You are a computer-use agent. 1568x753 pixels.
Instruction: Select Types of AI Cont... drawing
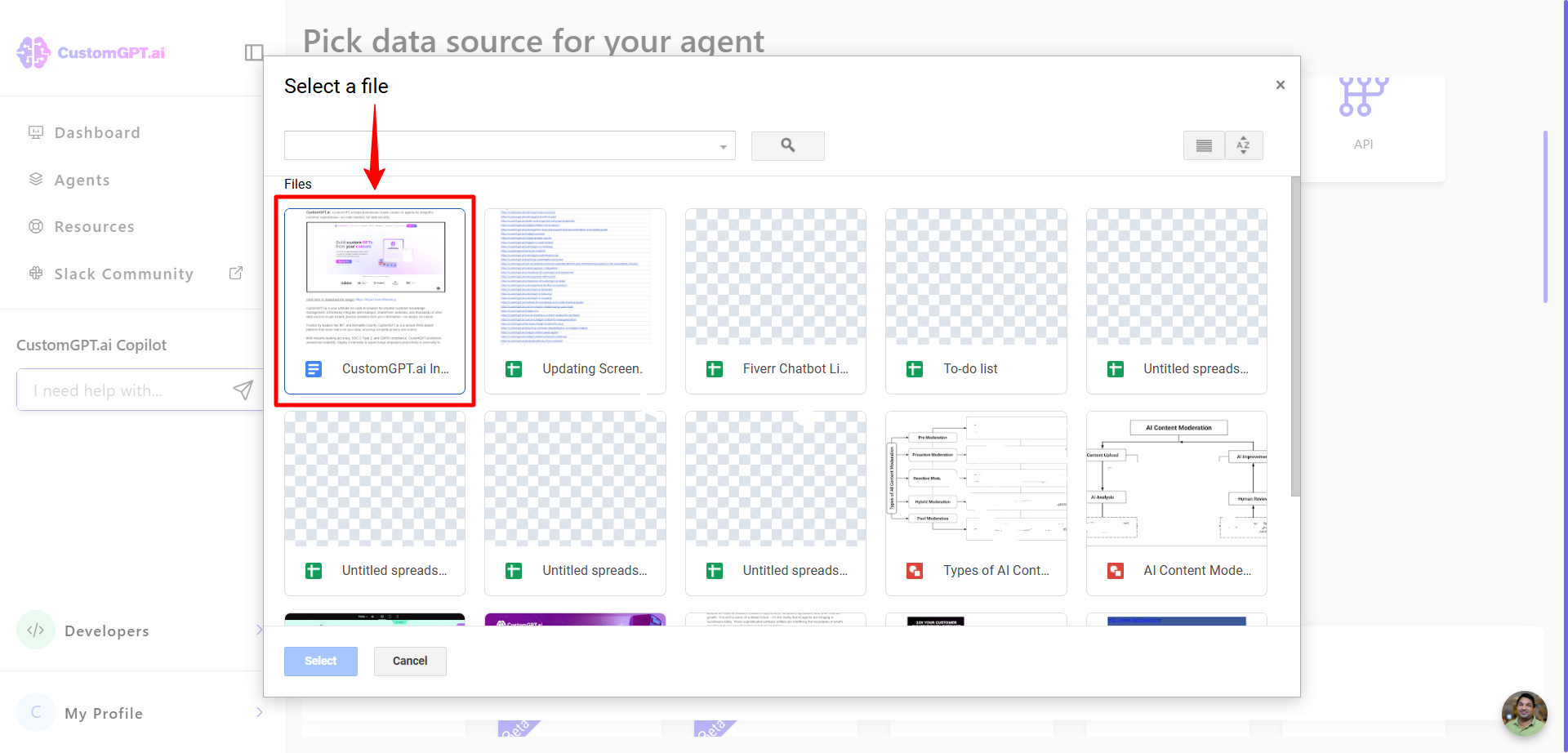tap(976, 503)
